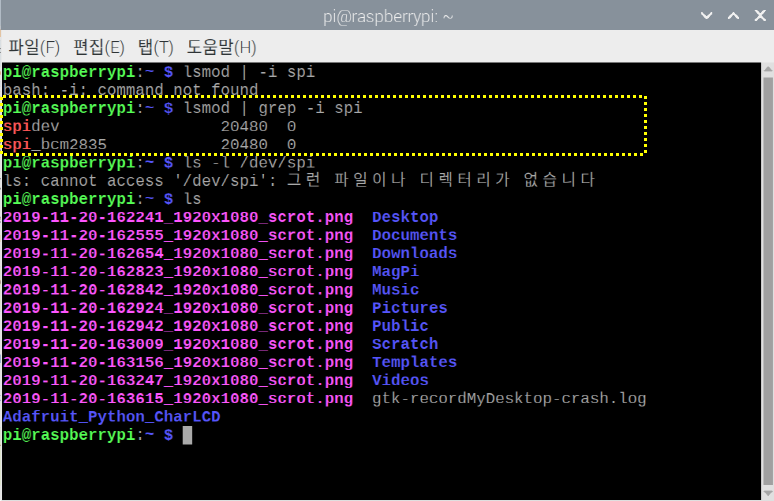The width and height of the screenshot is (774, 501).
Task: Click the window title pi@raspberrypi: ~
Action: (x=388, y=17)
